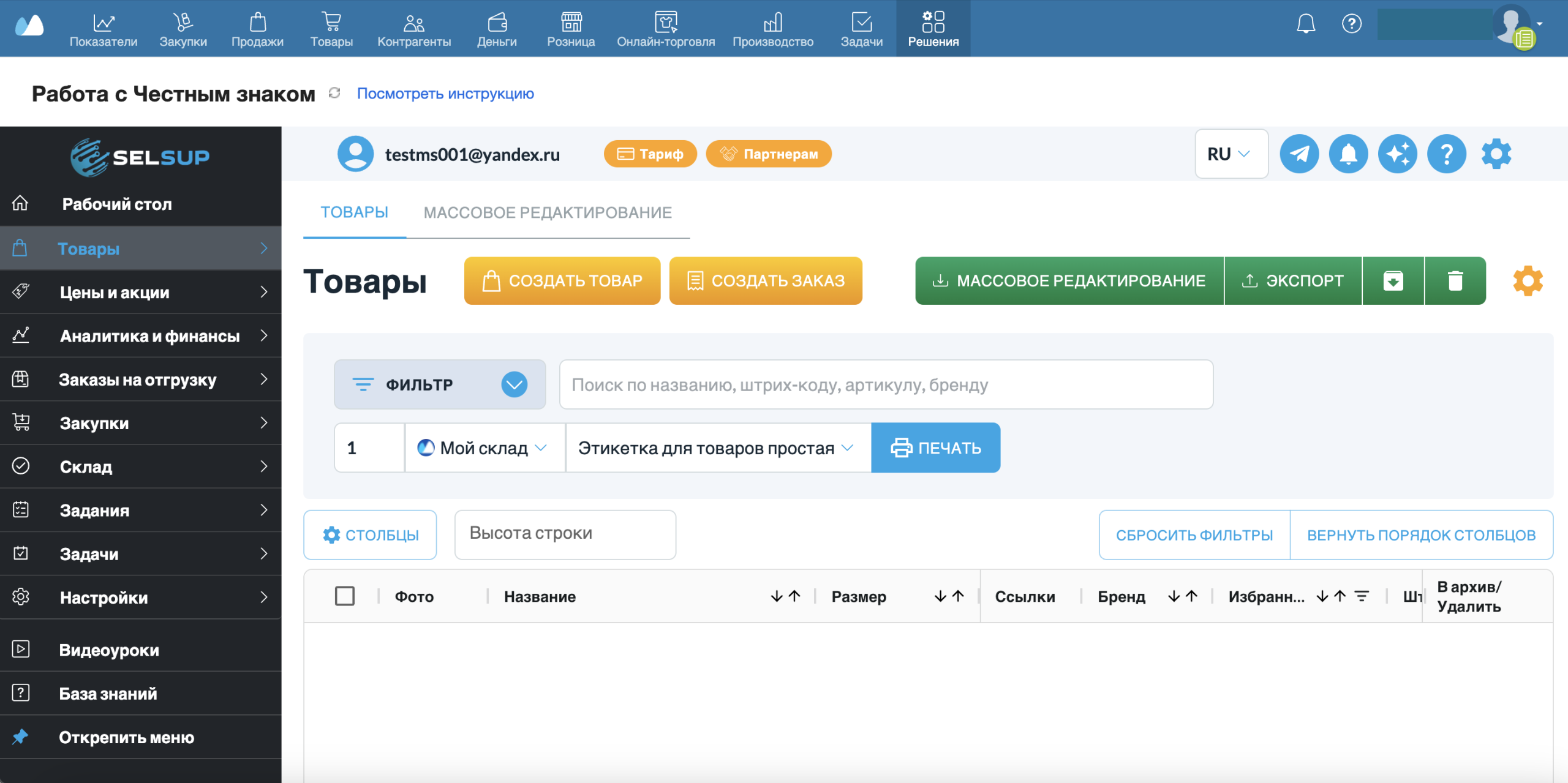Toggle the select-all checkbox in table header
This screenshot has height=783, width=1568.
(345, 596)
